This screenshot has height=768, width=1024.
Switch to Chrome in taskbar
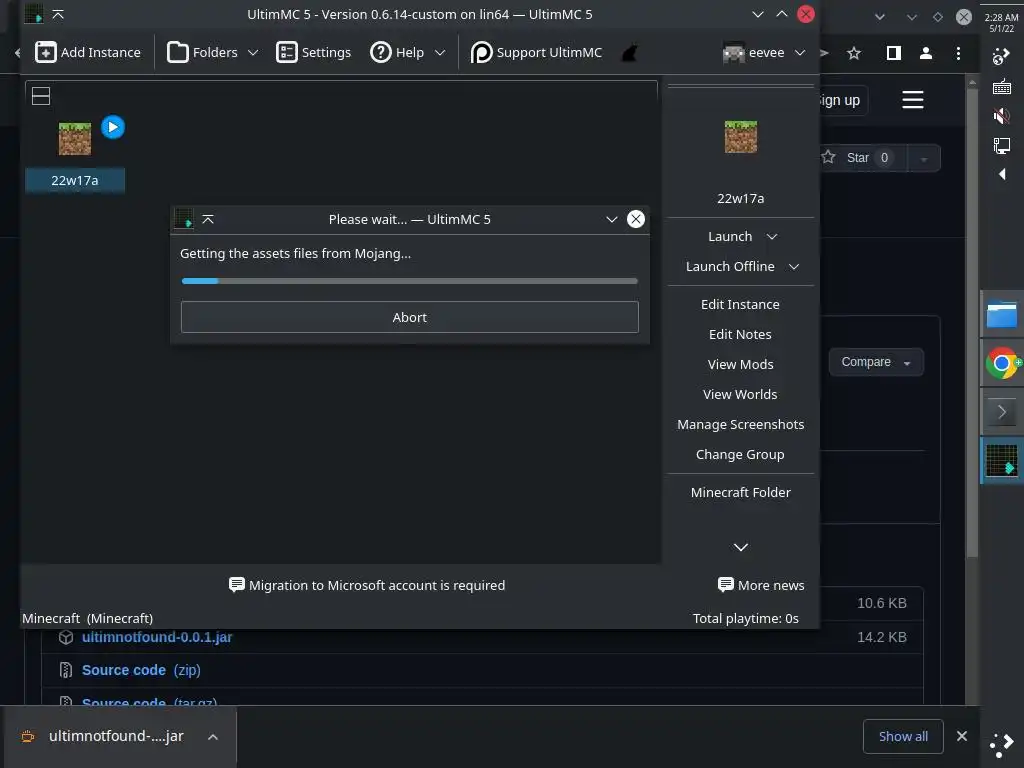point(1002,363)
